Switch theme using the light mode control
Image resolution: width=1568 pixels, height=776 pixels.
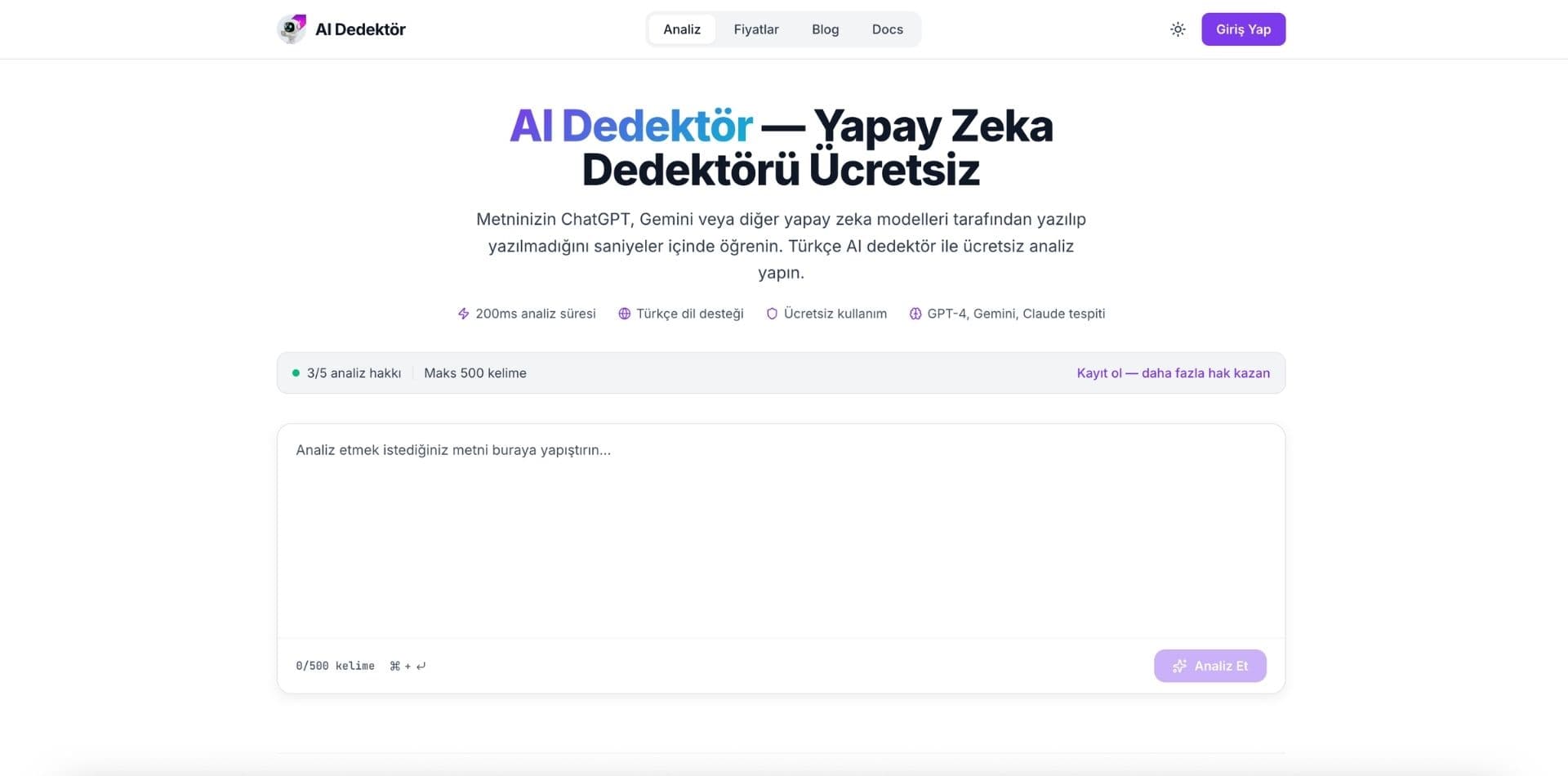[1177, 29]
